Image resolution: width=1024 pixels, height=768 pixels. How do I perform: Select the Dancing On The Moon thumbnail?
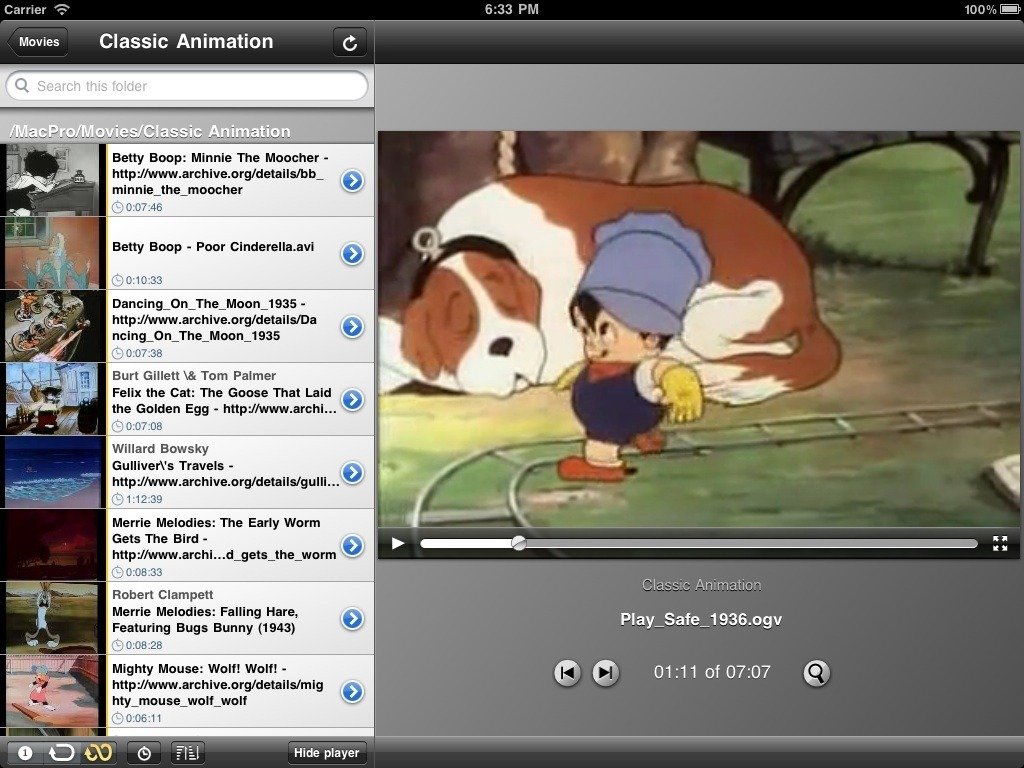[52, 327]
